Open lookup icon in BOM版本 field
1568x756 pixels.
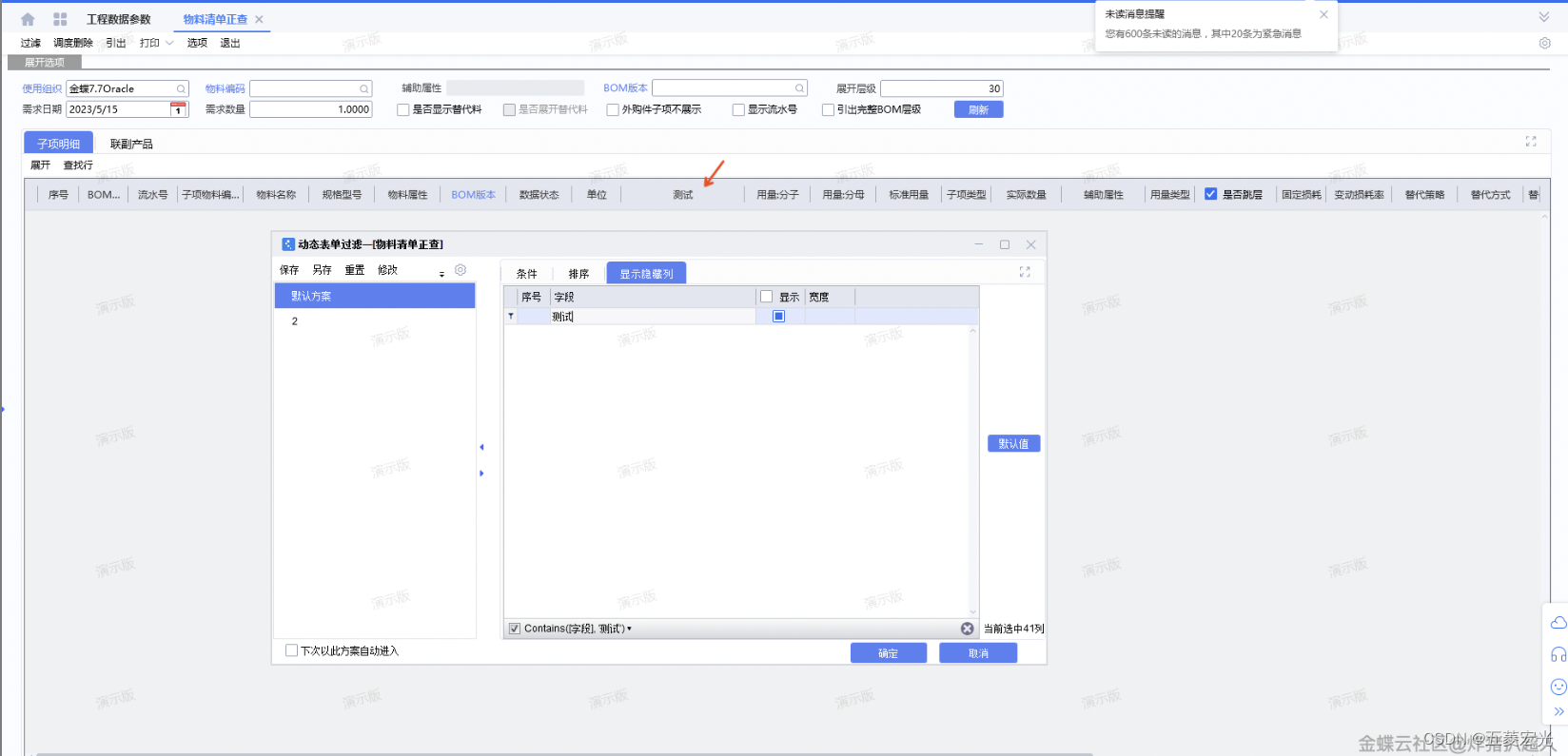[x=799, y=88]
